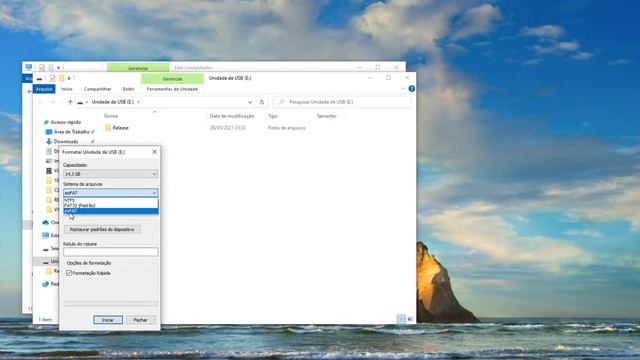Image resolution: width=640 pixels, height=360 pixels.
Task: Click the computer icon in the back window's title bar
Action: coord(29,67)
